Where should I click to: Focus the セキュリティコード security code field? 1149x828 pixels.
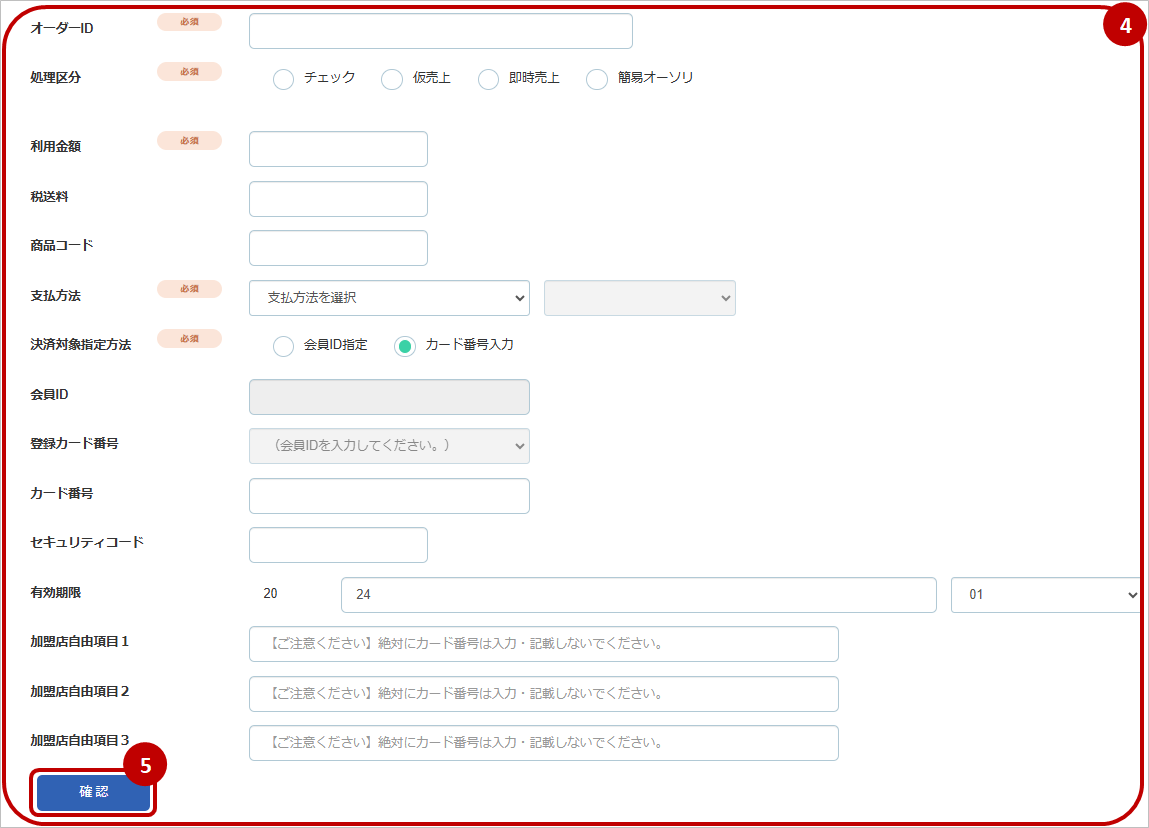point(338,544)
